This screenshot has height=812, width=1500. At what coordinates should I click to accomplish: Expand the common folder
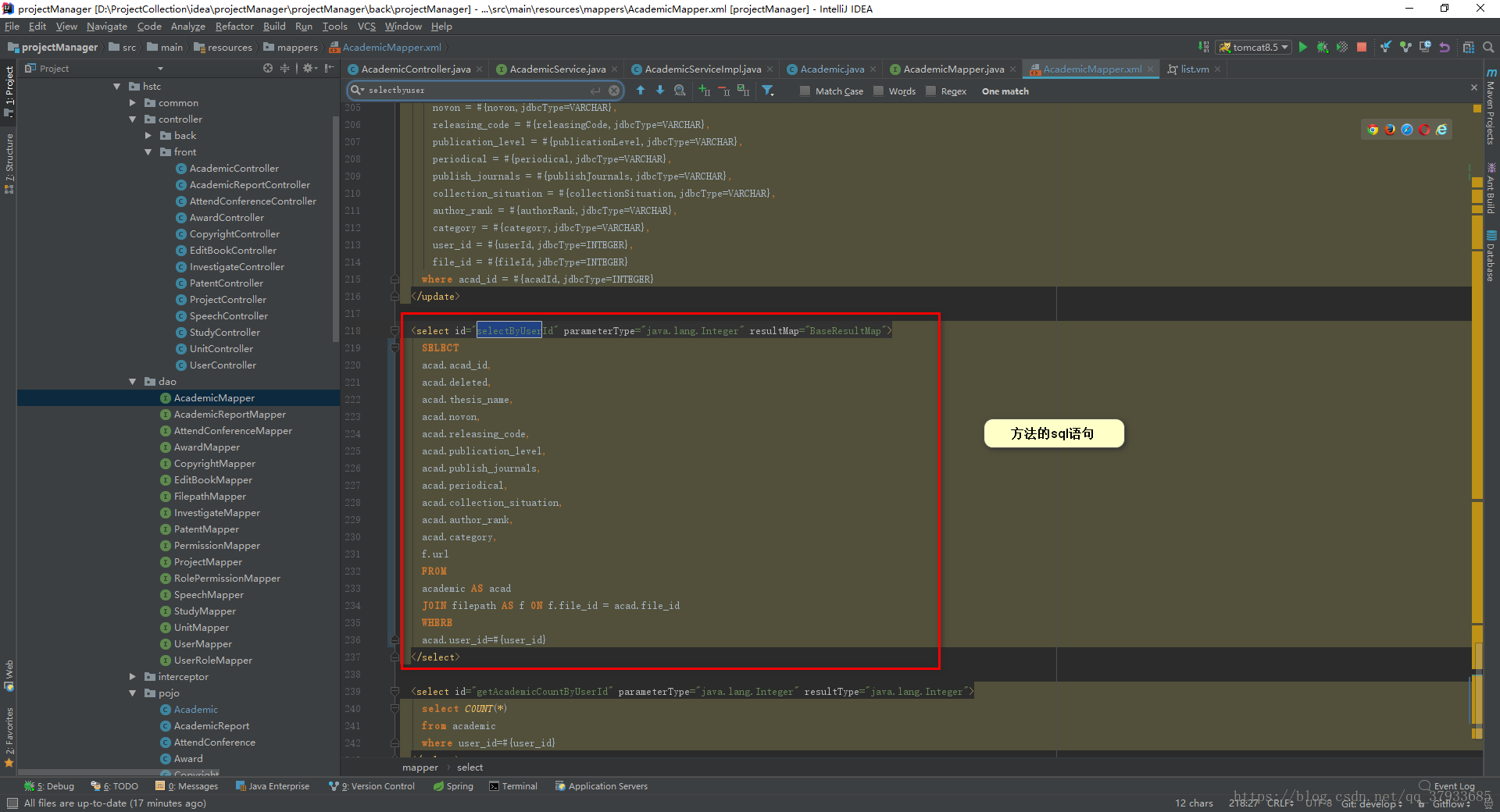(132, 103)
